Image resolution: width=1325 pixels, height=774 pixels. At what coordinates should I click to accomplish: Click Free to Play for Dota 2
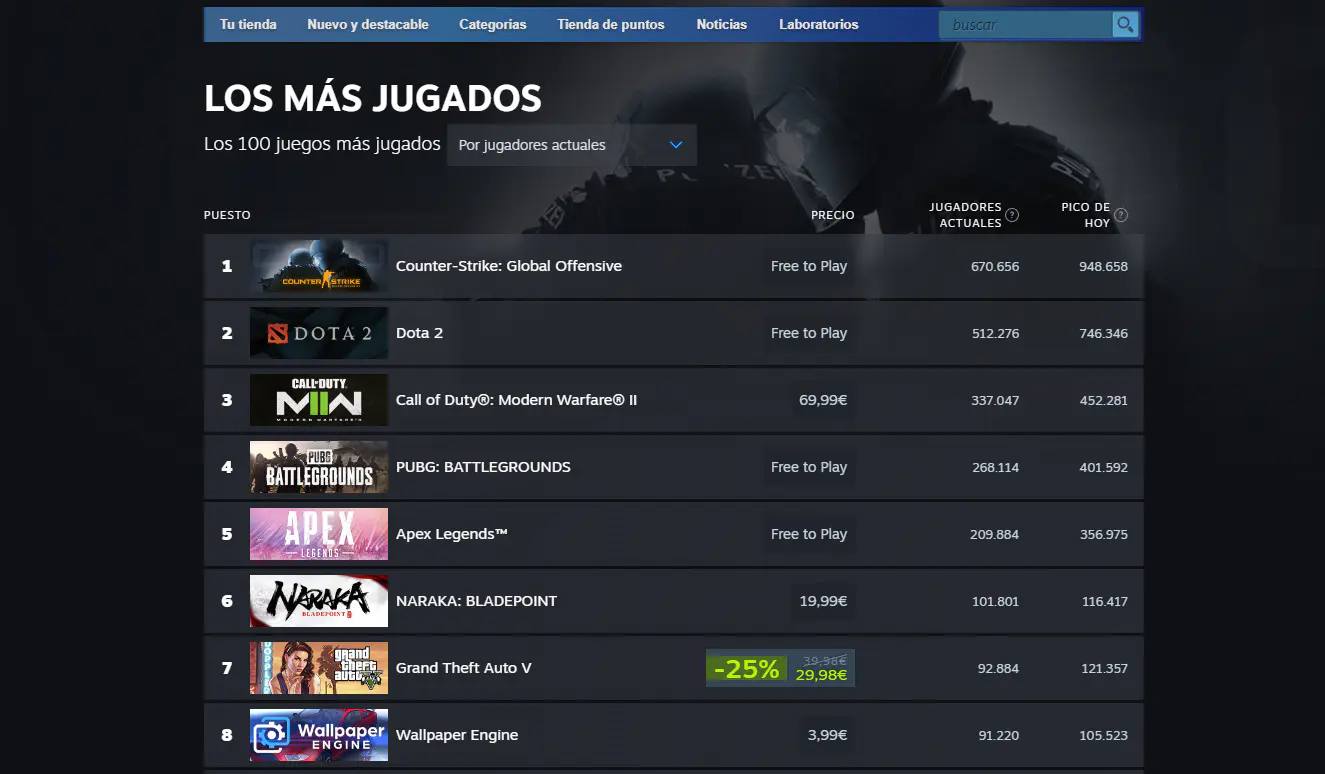809,333
